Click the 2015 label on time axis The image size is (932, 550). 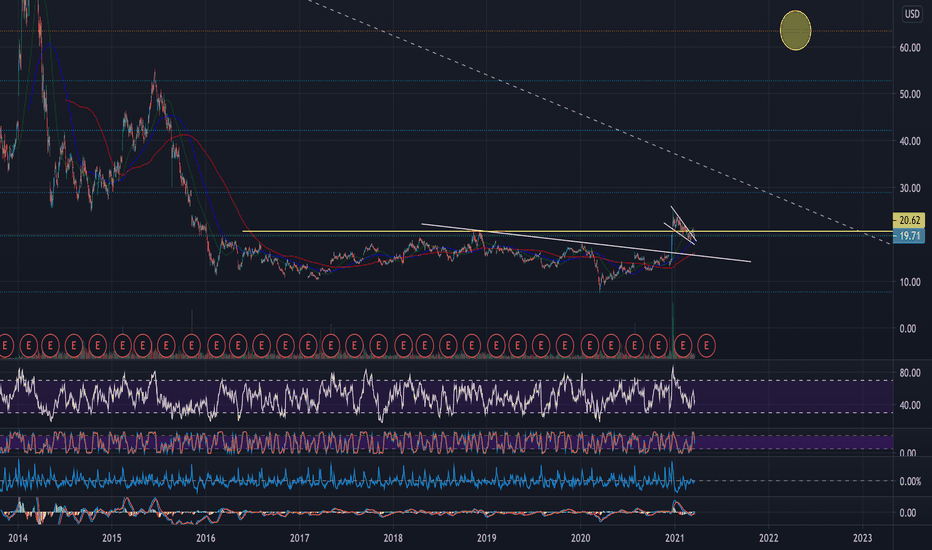pos(112,538)
